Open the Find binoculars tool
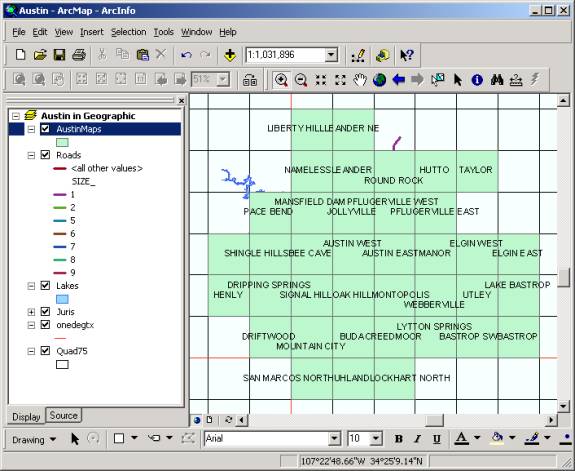 tap(497, 80)
